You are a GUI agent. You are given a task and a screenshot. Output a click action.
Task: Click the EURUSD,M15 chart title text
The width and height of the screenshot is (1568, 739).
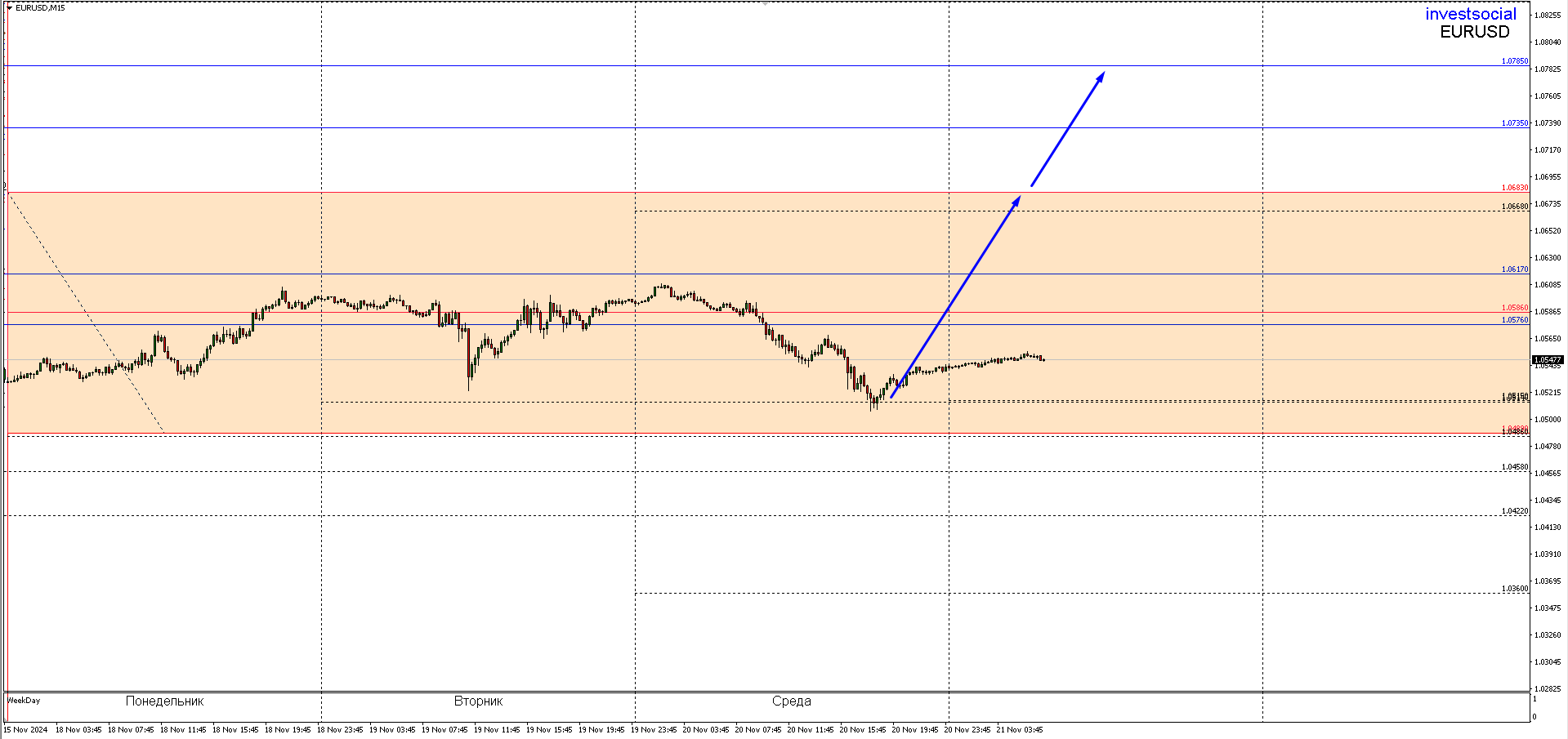click(40, 8)
